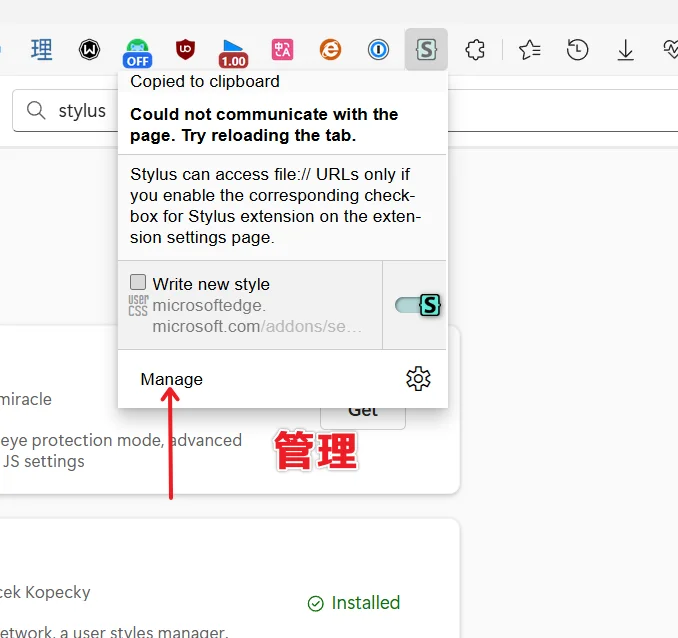Click the microsoftedge.microsoft.com URL link

[257, 316]
